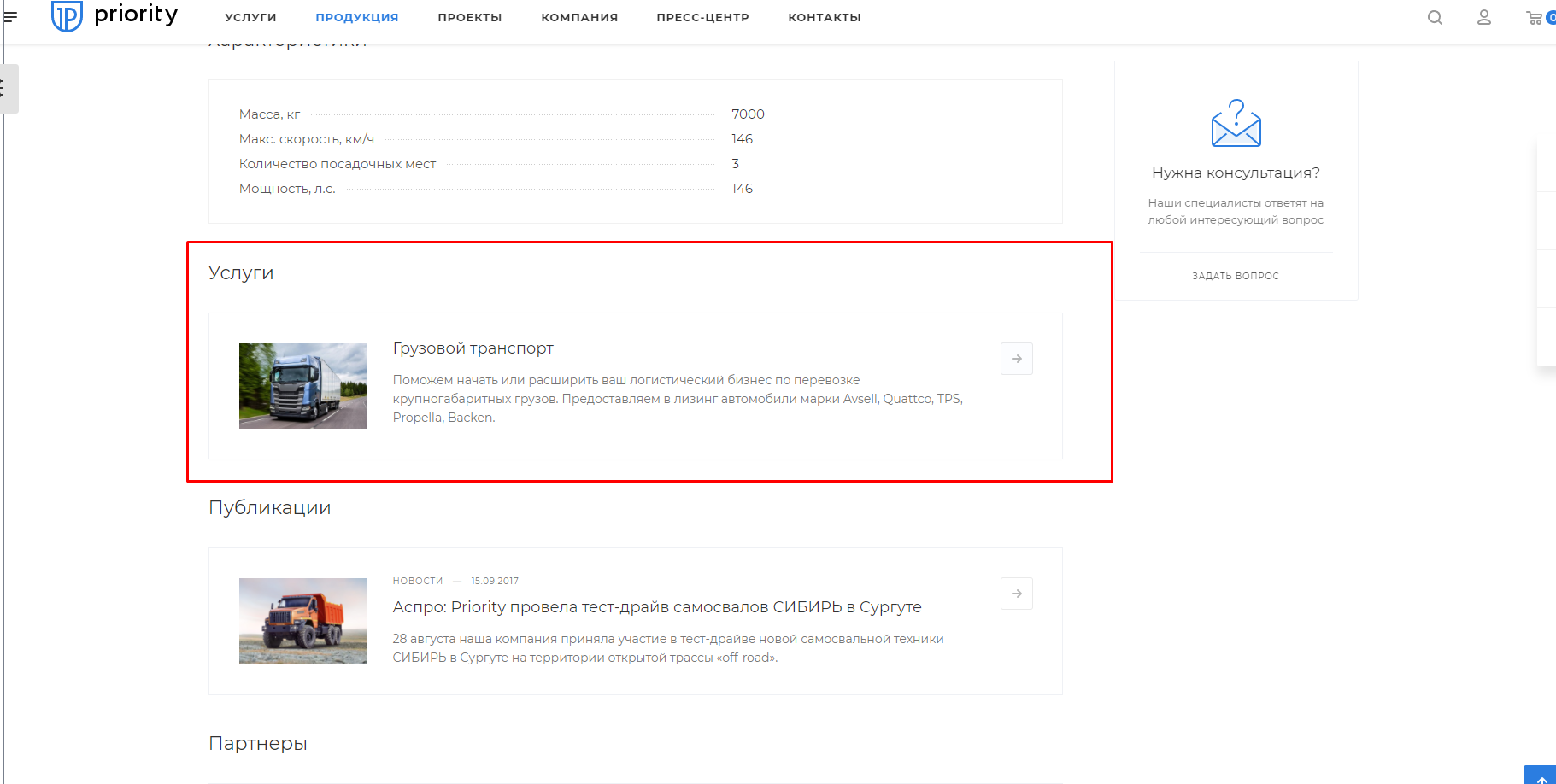Open search via magnifier icon
The width and height of the screenshot is (1556, 784).
[x=1435, y=17]
